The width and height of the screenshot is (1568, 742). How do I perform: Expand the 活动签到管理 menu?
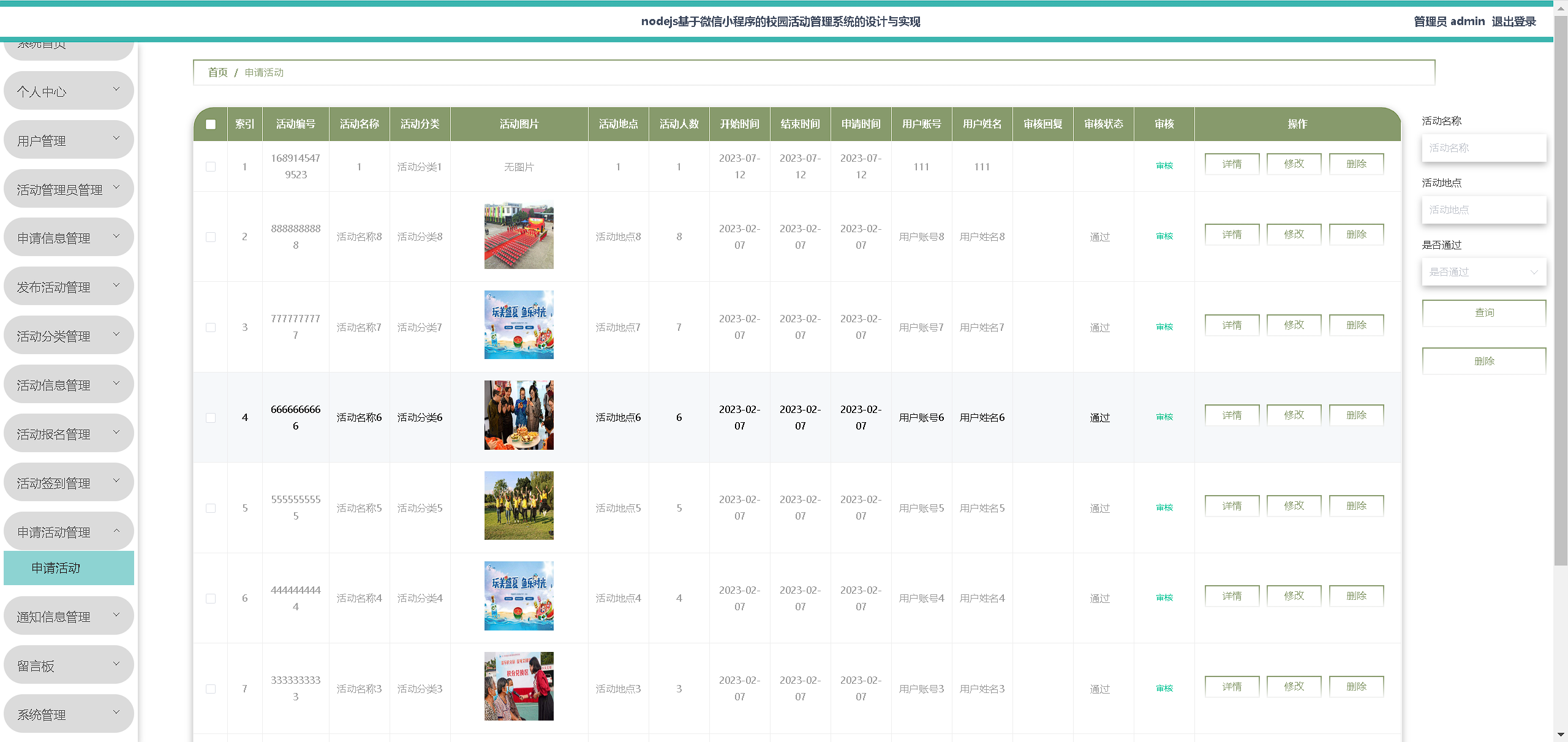(69, 483)
